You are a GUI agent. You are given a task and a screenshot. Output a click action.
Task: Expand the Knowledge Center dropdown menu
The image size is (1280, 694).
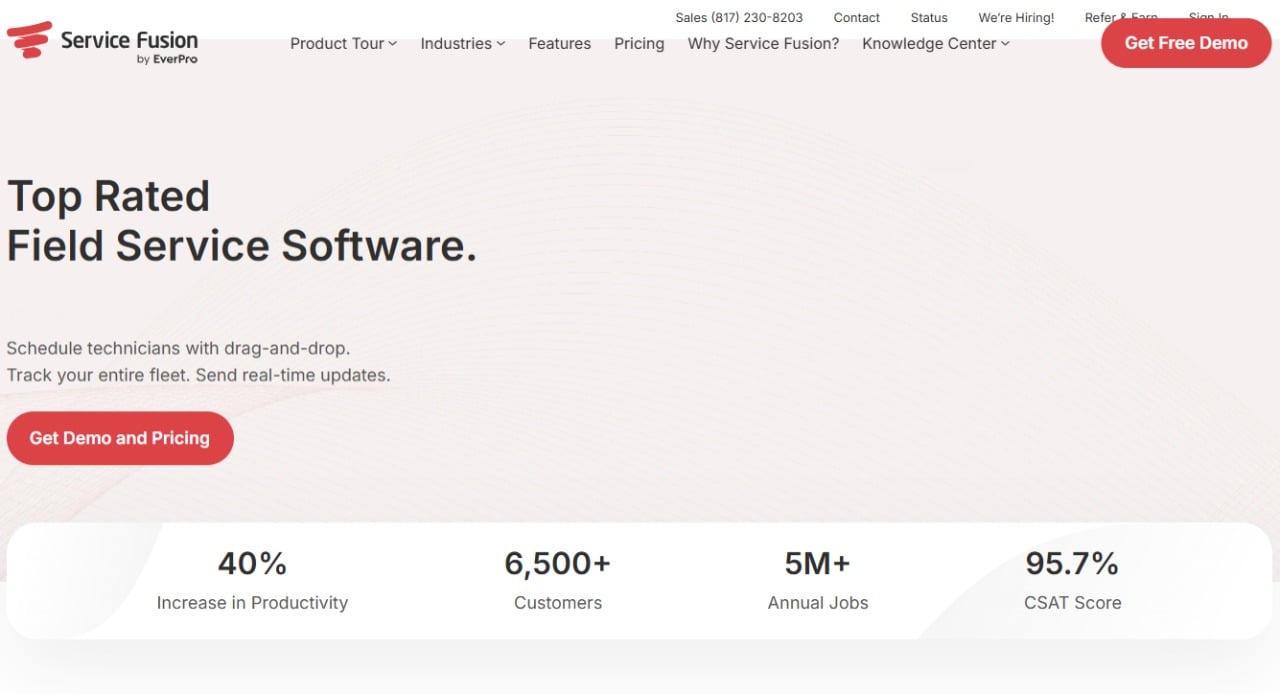[x=935, y=44]
